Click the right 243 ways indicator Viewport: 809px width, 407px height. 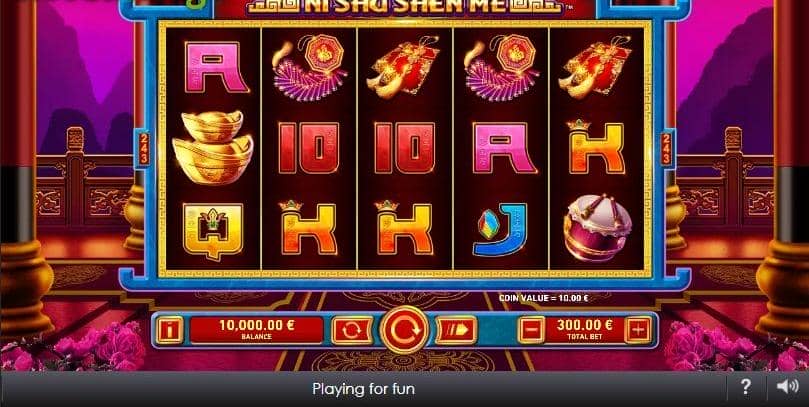[667, 149]
